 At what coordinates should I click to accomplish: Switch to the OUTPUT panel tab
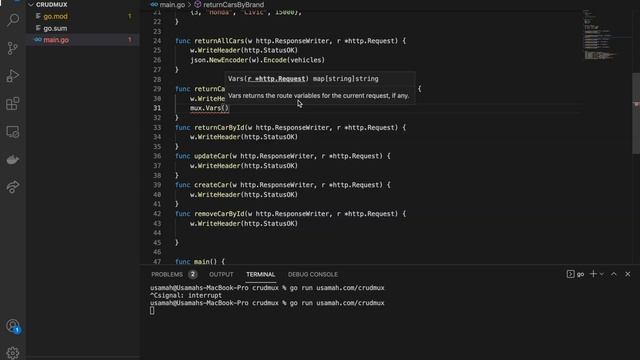pos(221,274)
